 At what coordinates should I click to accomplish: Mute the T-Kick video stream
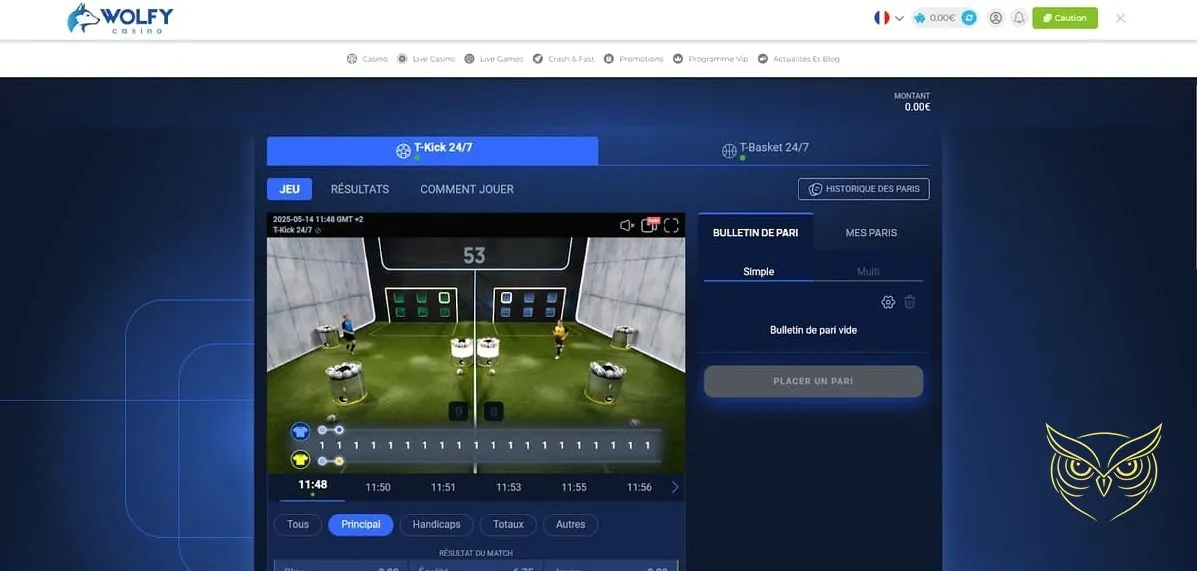tap(627, 225)
